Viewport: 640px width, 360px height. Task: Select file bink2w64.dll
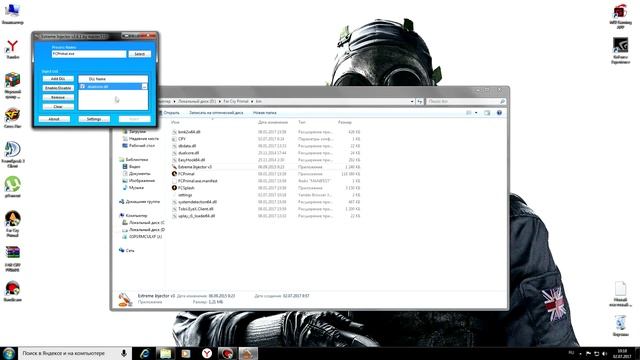189,132
